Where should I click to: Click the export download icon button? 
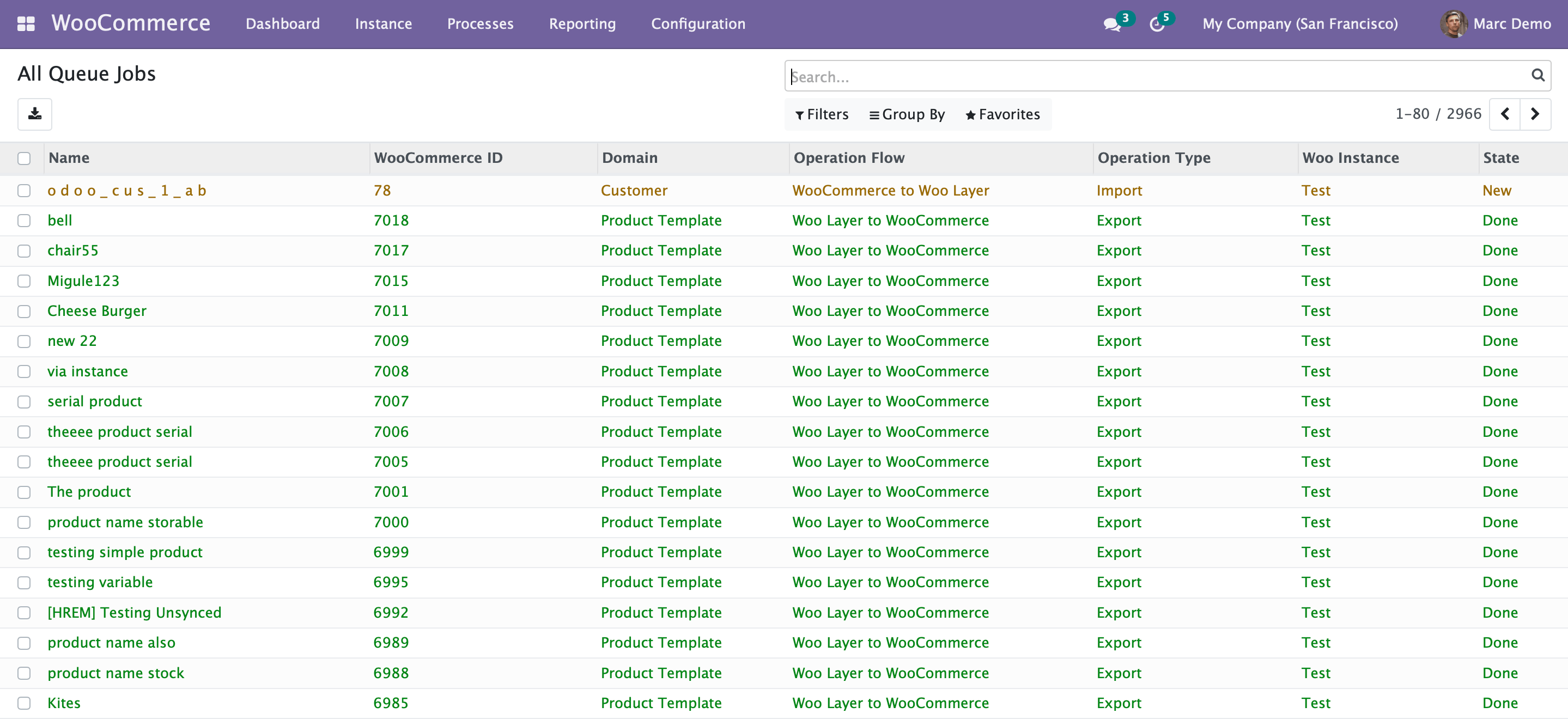click(35, 114)
